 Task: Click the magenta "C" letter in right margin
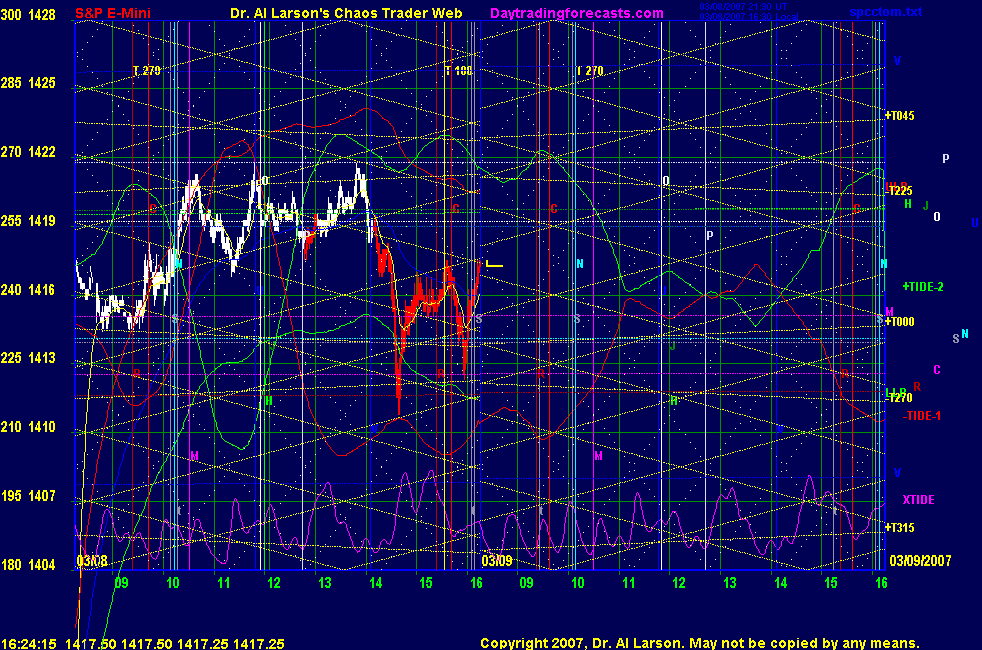pyautogui.click(x=937, y=369)
